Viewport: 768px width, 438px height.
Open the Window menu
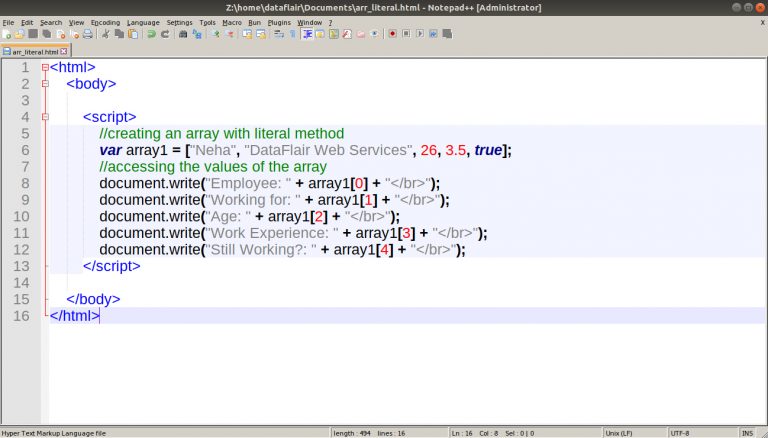310,23
